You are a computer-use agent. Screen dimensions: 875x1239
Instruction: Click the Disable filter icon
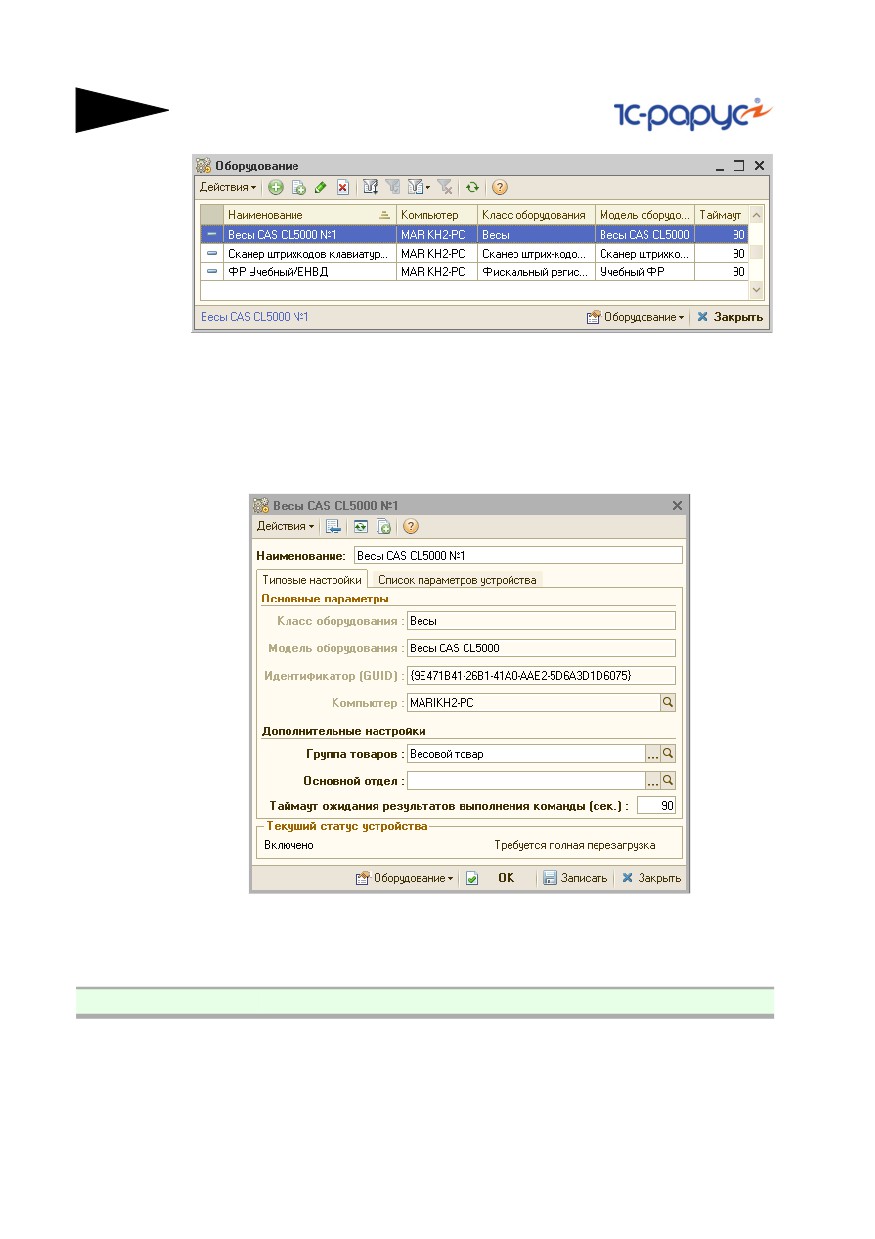[x=444, y=187]
